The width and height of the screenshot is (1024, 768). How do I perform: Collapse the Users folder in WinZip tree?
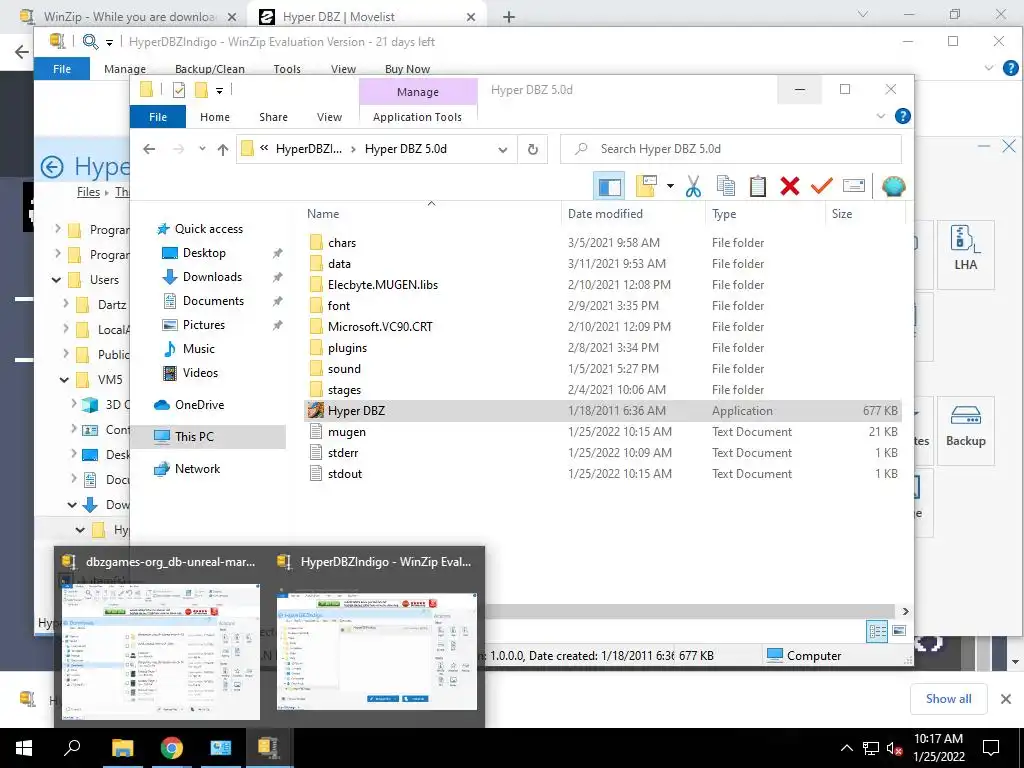coord(56,280)
